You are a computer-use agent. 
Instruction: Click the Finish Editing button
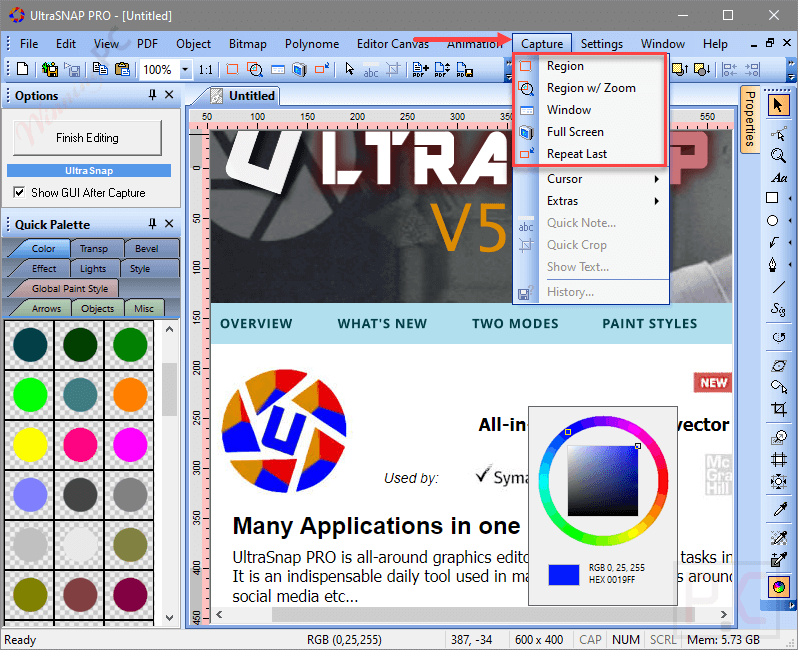pos(87,138)
